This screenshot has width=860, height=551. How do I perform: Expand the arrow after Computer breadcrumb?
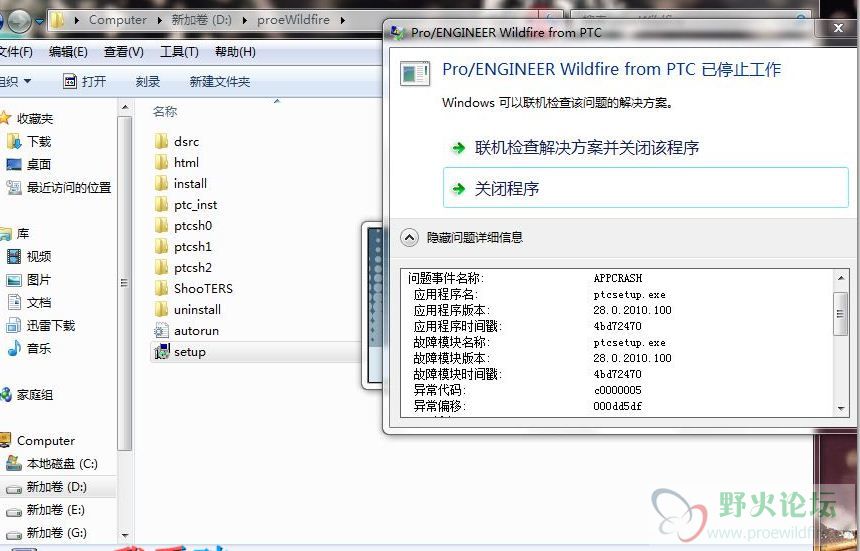click(160, 20)
